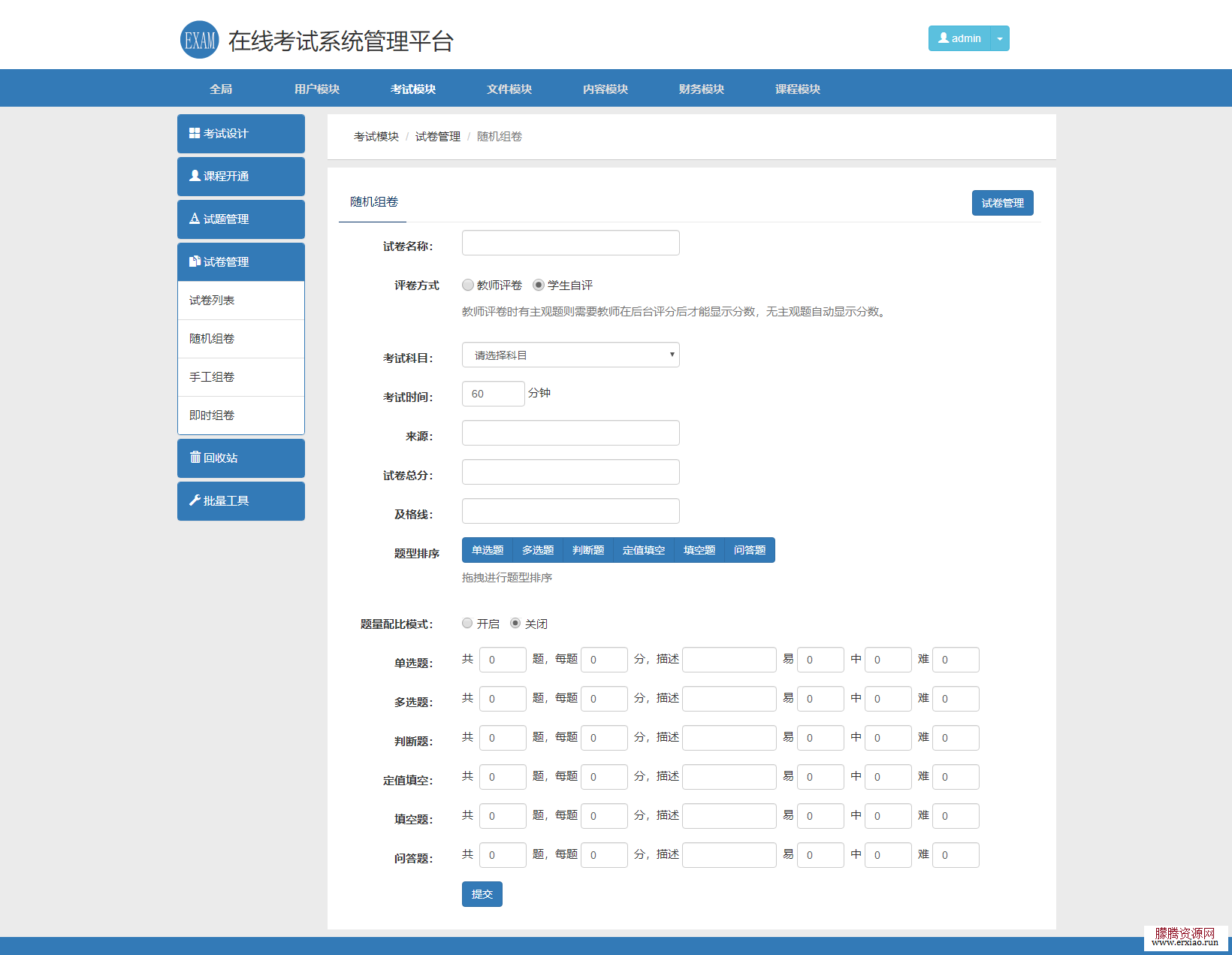Focus the 及格线 input field
The height and width of the screenshot is (955, 1232).
coord(571,511)
